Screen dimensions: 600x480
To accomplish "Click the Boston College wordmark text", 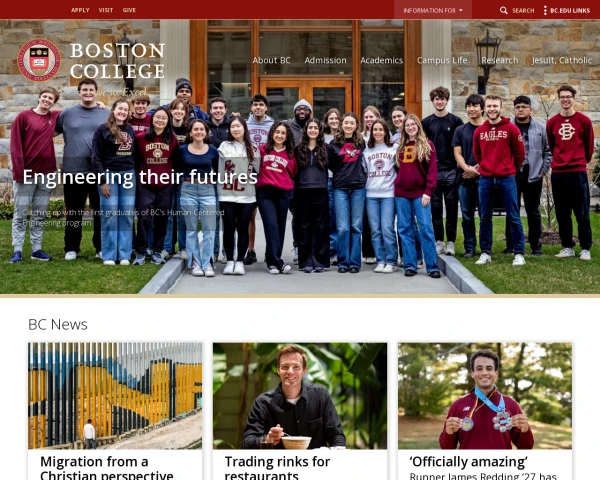I will point(117,60).
